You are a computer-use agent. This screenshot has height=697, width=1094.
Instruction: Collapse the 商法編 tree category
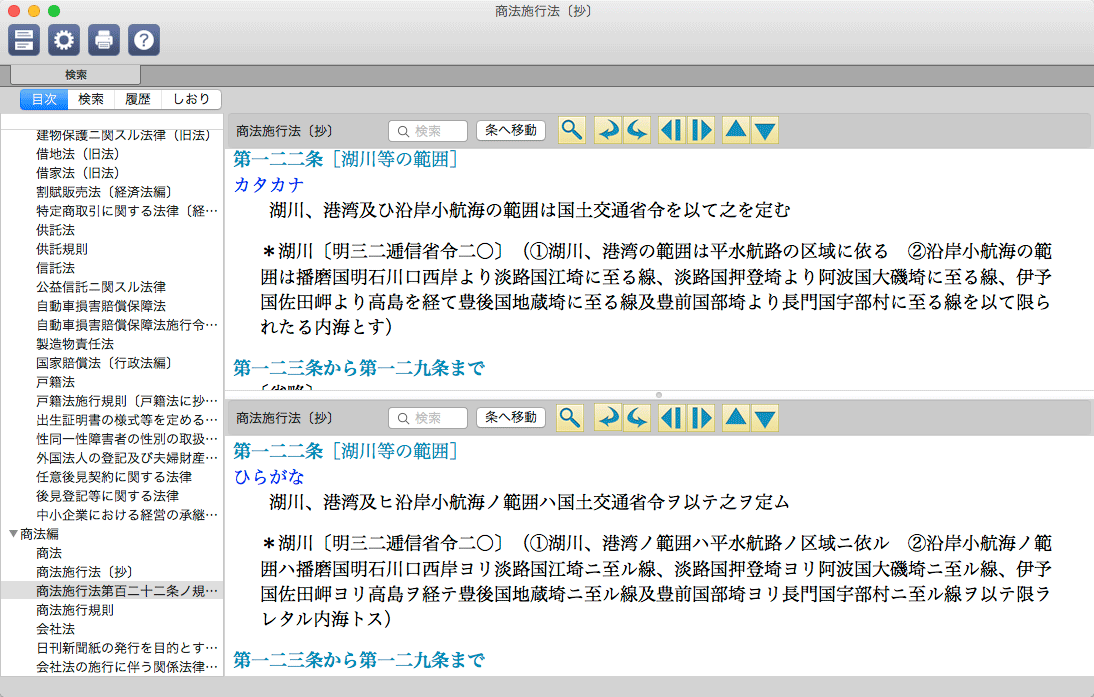point(13,534)
